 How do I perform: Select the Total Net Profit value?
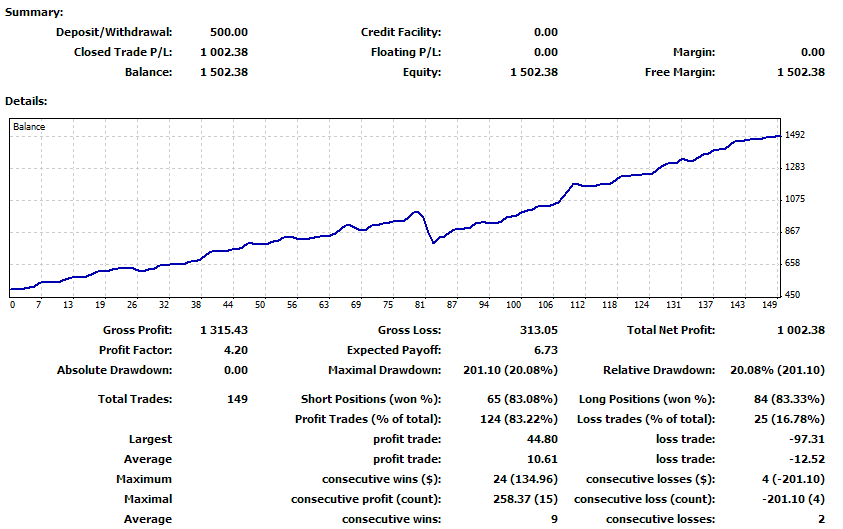click(x=799, y=330)
